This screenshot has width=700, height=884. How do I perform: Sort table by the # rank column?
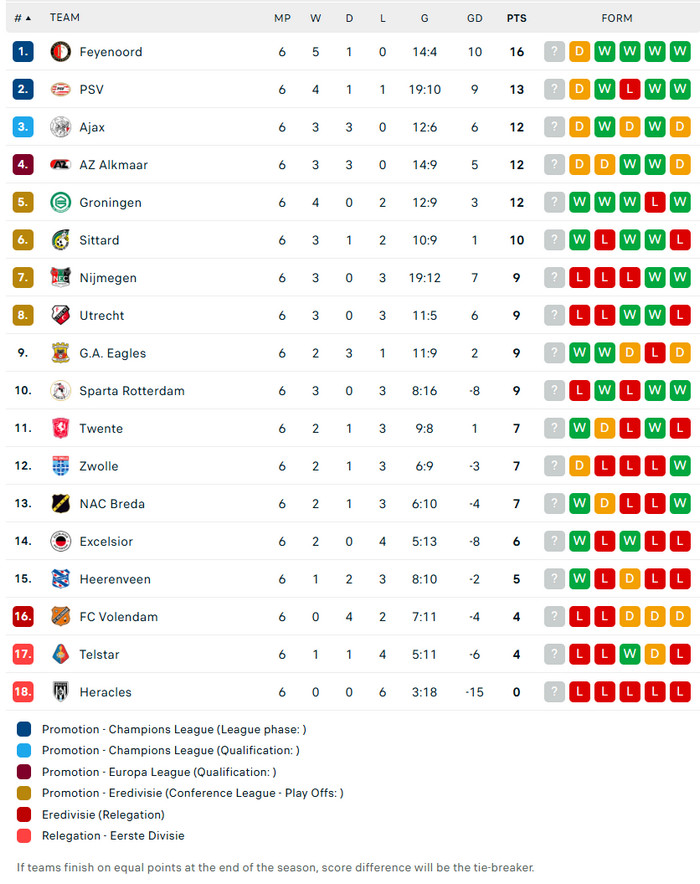[x=22, y=18]
